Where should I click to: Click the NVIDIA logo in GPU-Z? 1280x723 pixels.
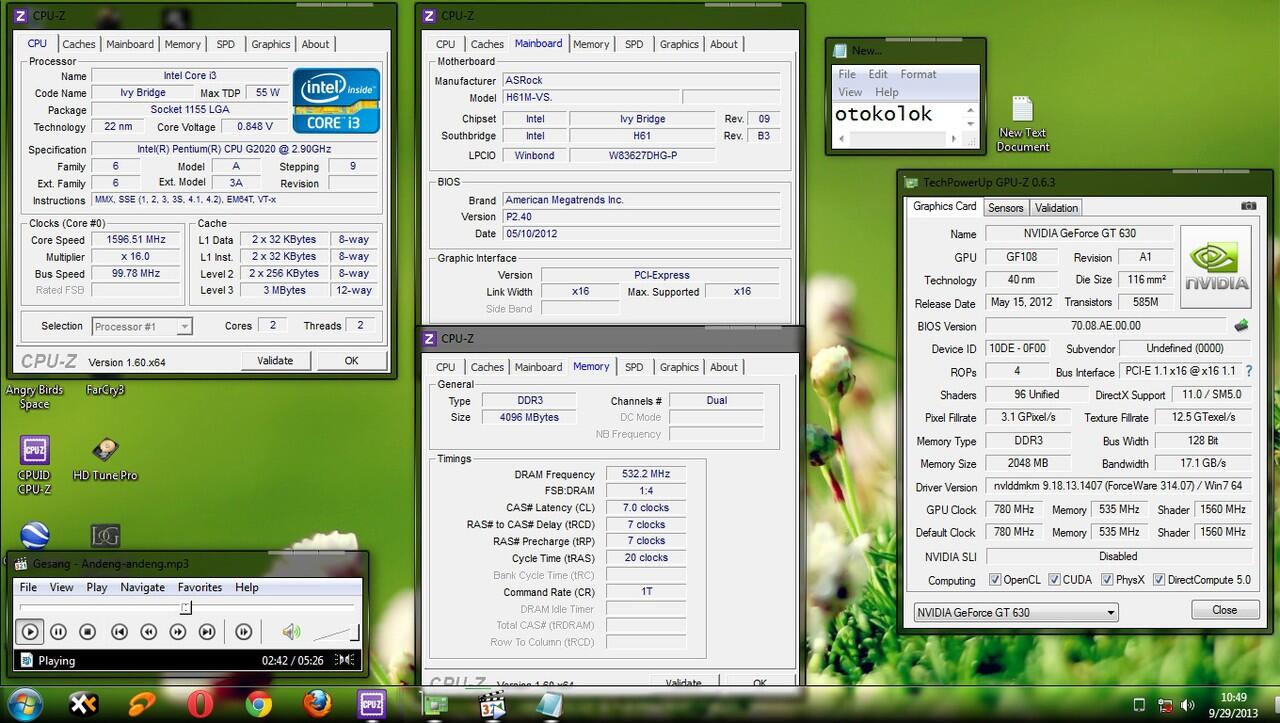point(1216,266)
